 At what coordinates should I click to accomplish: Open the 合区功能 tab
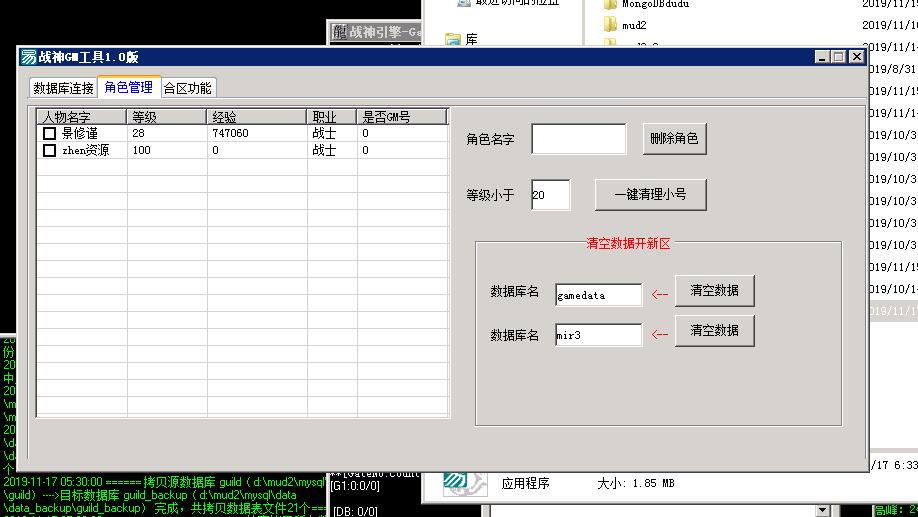coord(188,88)
